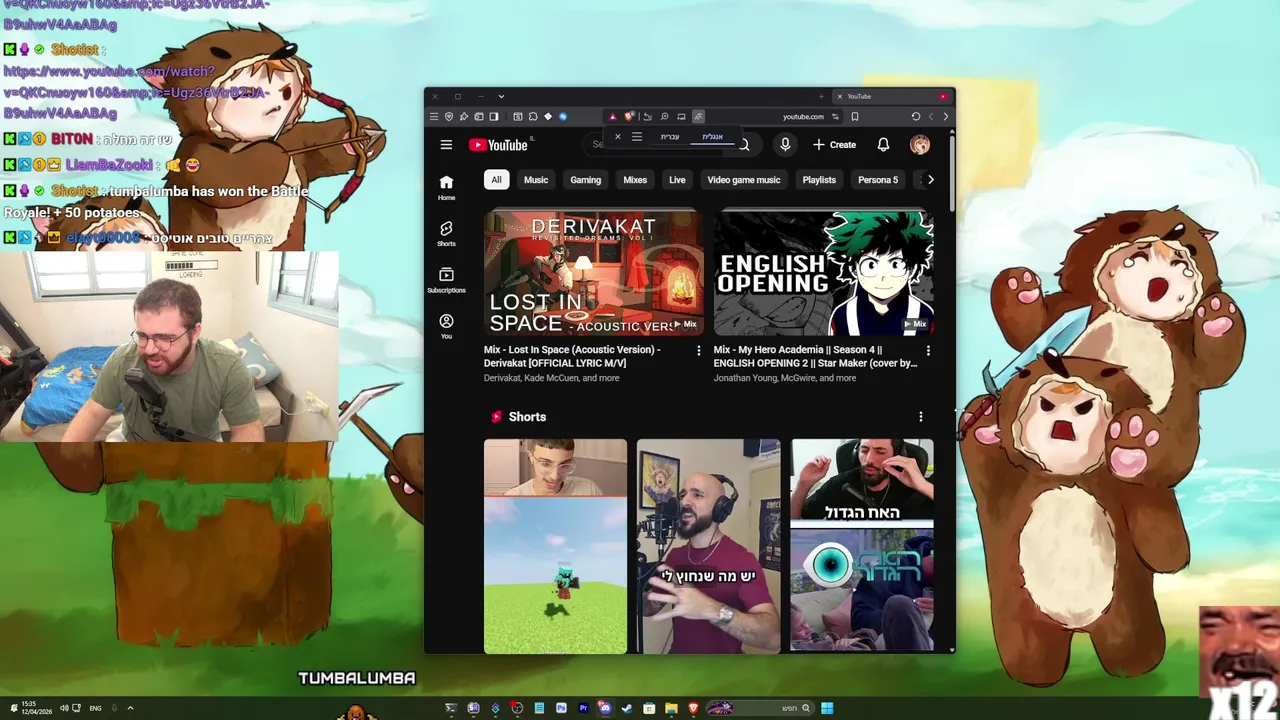The image size is (1280, 720).
Task: Select the Gaming filter chip
Action: (586, 180)
